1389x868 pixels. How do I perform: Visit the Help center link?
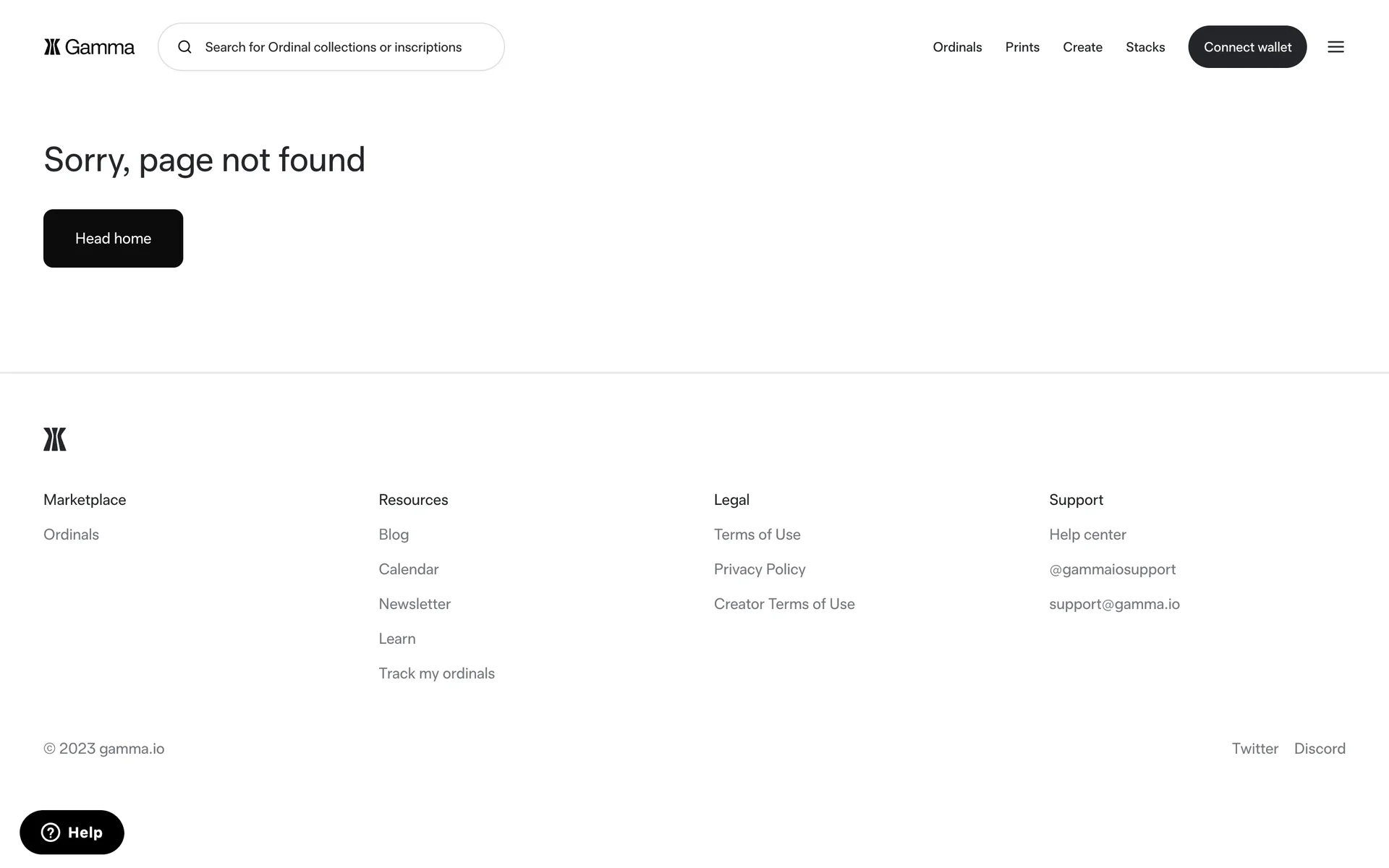point(1087,535)
